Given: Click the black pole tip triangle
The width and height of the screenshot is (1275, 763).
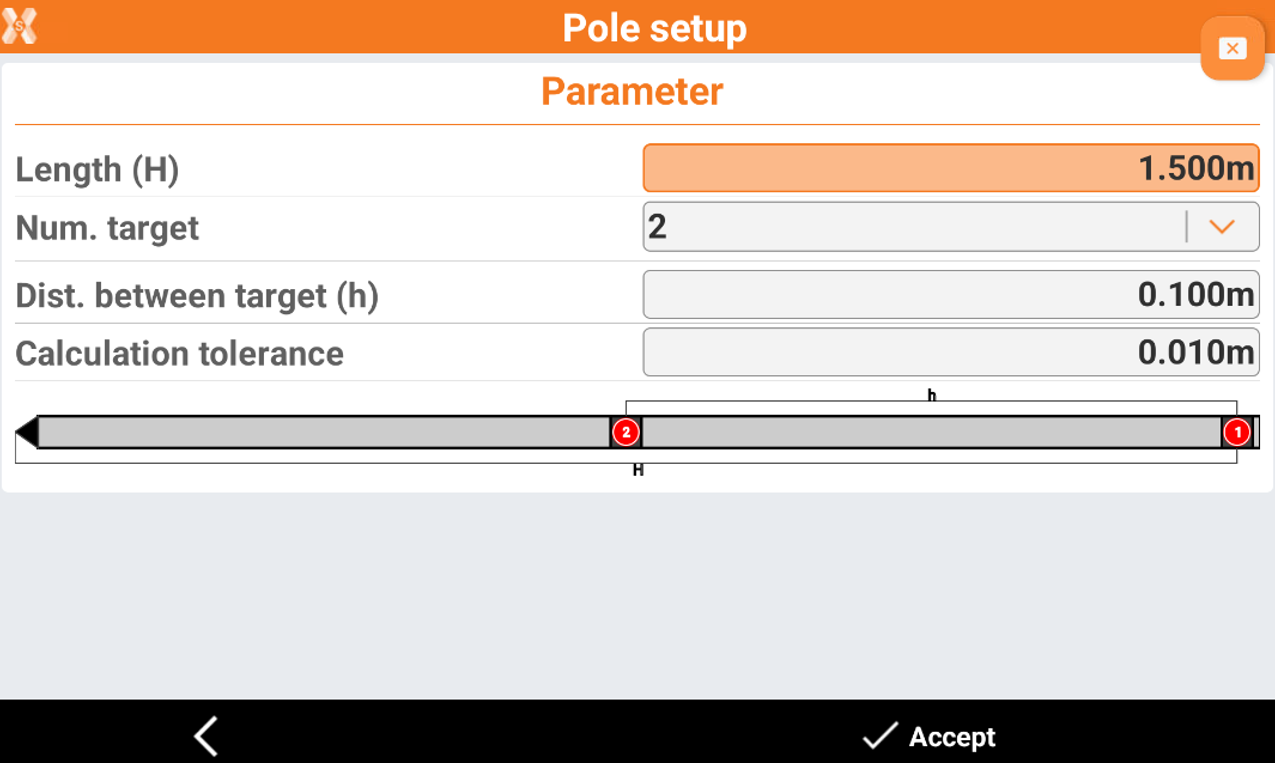Looking at the screenshot, I should click(x=27, y=432).
